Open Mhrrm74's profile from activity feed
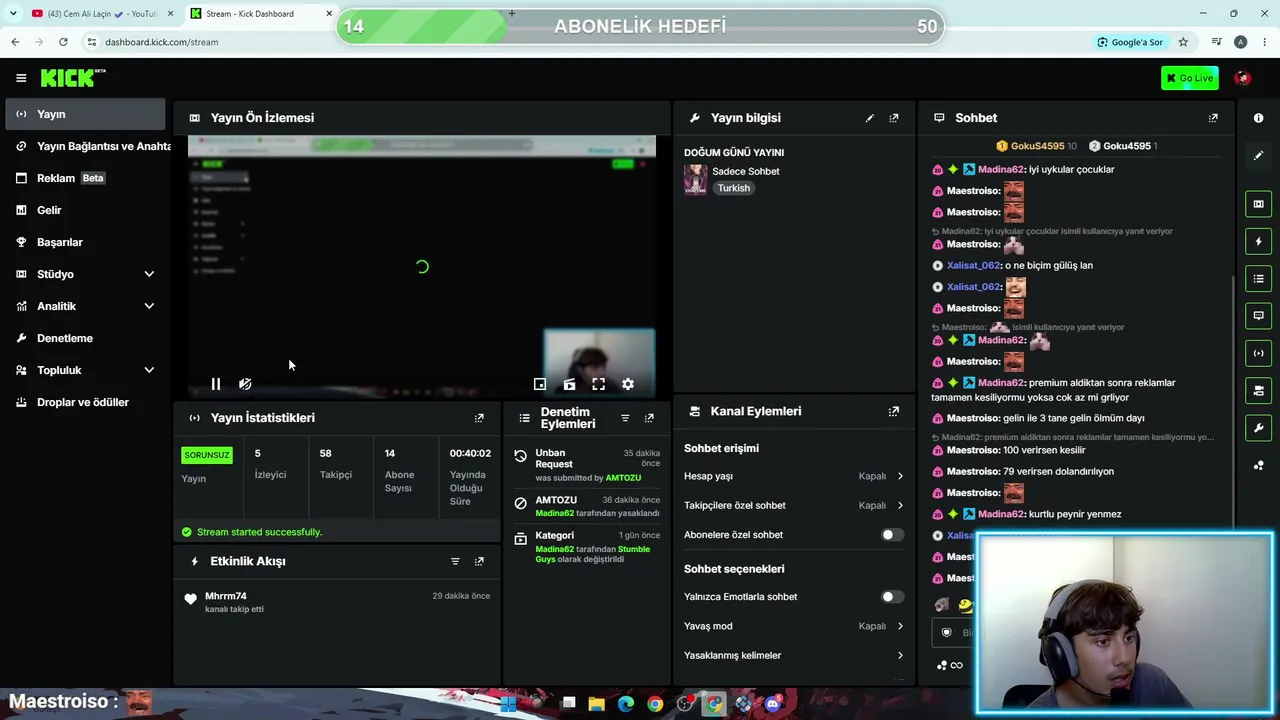Viewport: 1280px width, 720px height. pos(226,596)
